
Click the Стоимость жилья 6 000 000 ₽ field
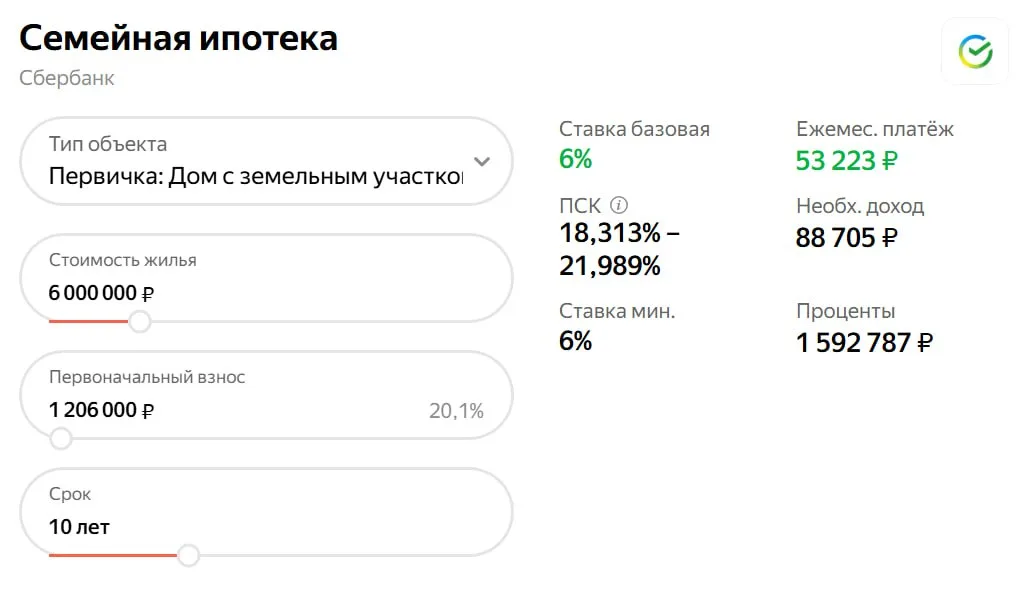point(101,294)
